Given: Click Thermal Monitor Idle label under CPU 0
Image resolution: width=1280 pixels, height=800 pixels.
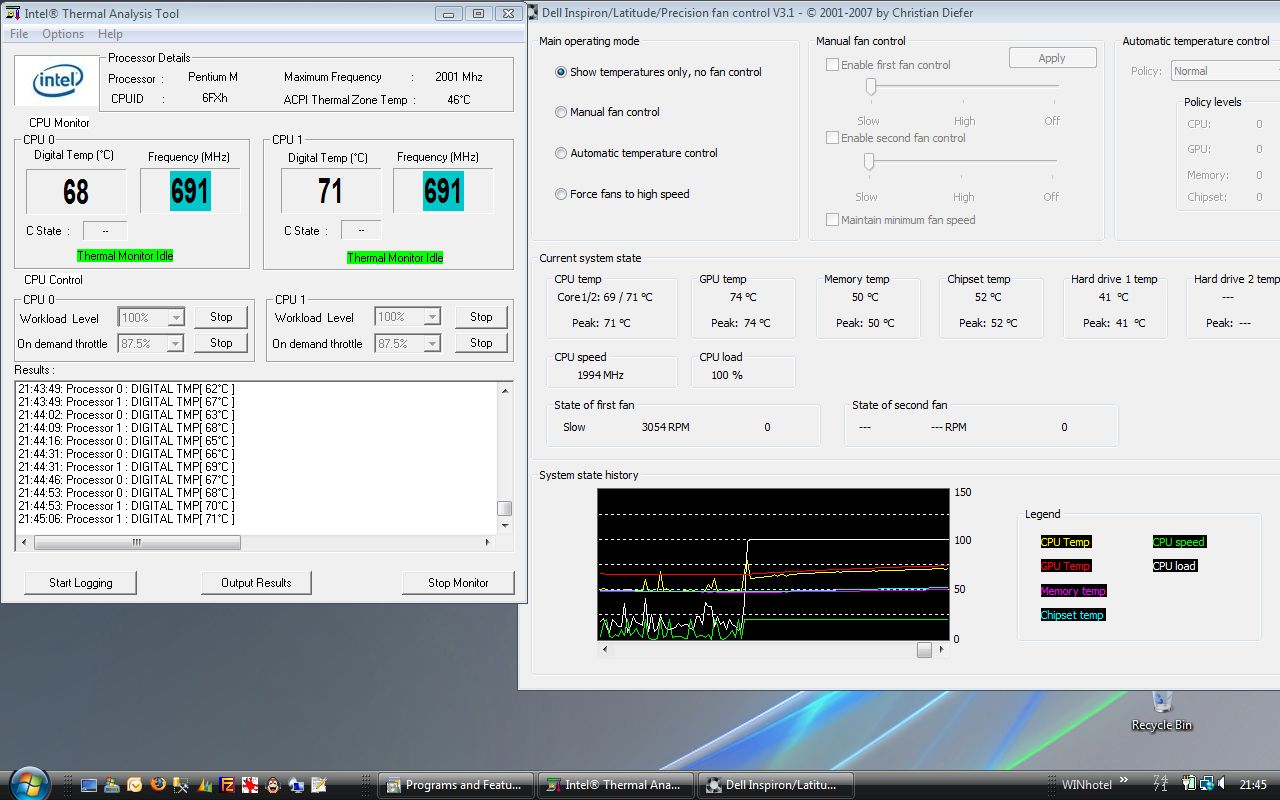Looking at the screenshot, I should point(125,256).
